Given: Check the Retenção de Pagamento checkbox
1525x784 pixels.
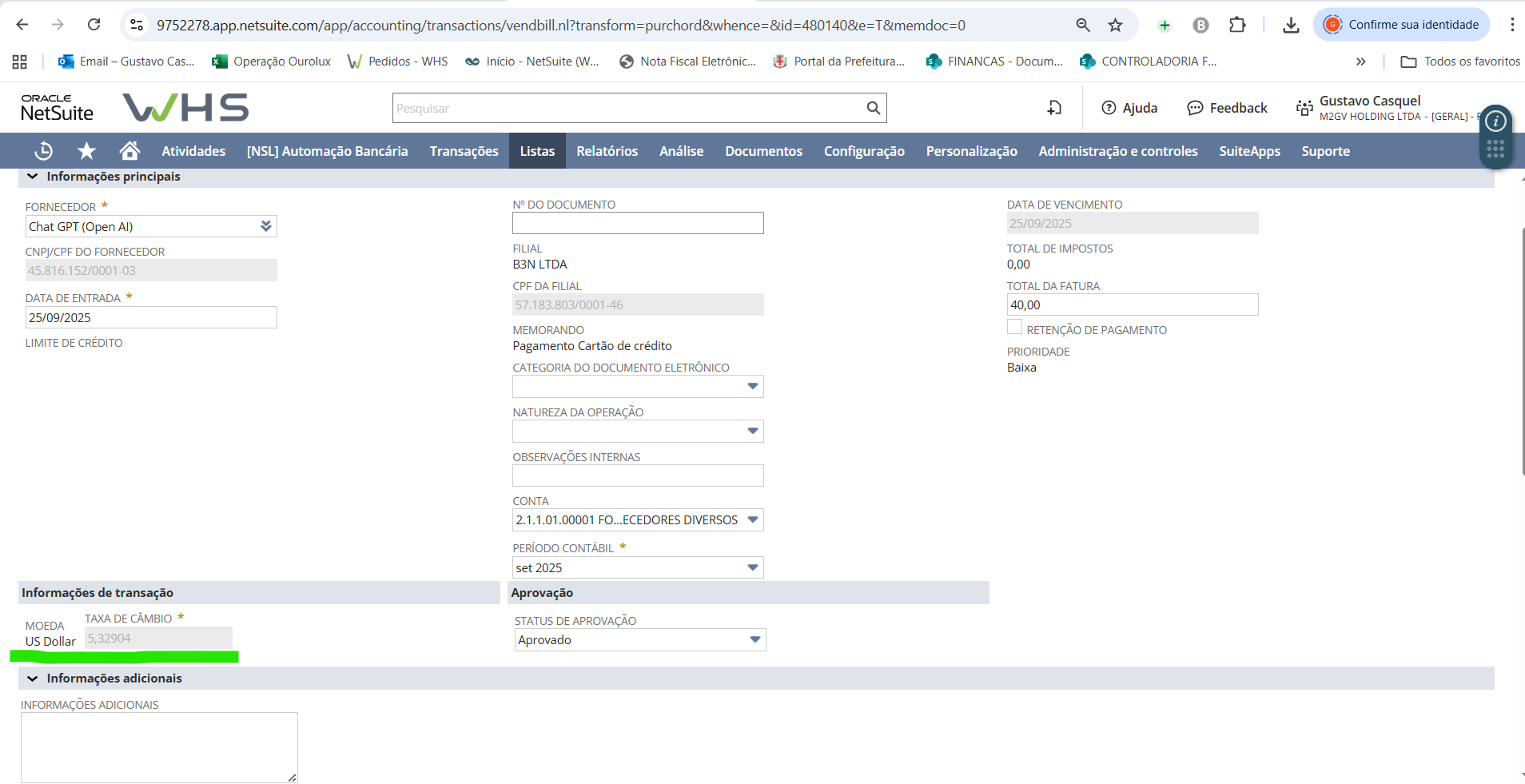Looking at the screenshot, I should [1014, 327].
